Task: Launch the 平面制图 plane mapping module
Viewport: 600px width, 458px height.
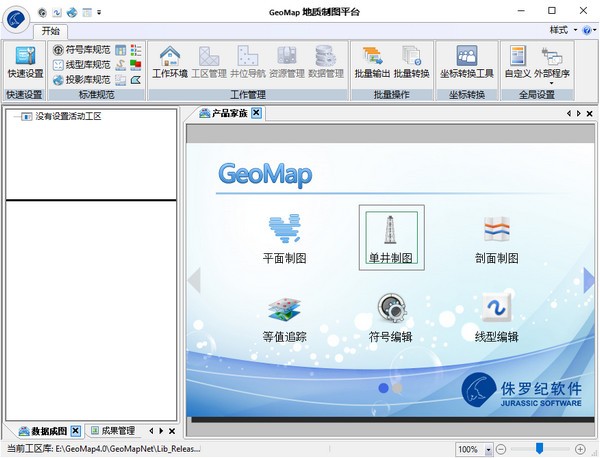Action: [x=284, y=239]
